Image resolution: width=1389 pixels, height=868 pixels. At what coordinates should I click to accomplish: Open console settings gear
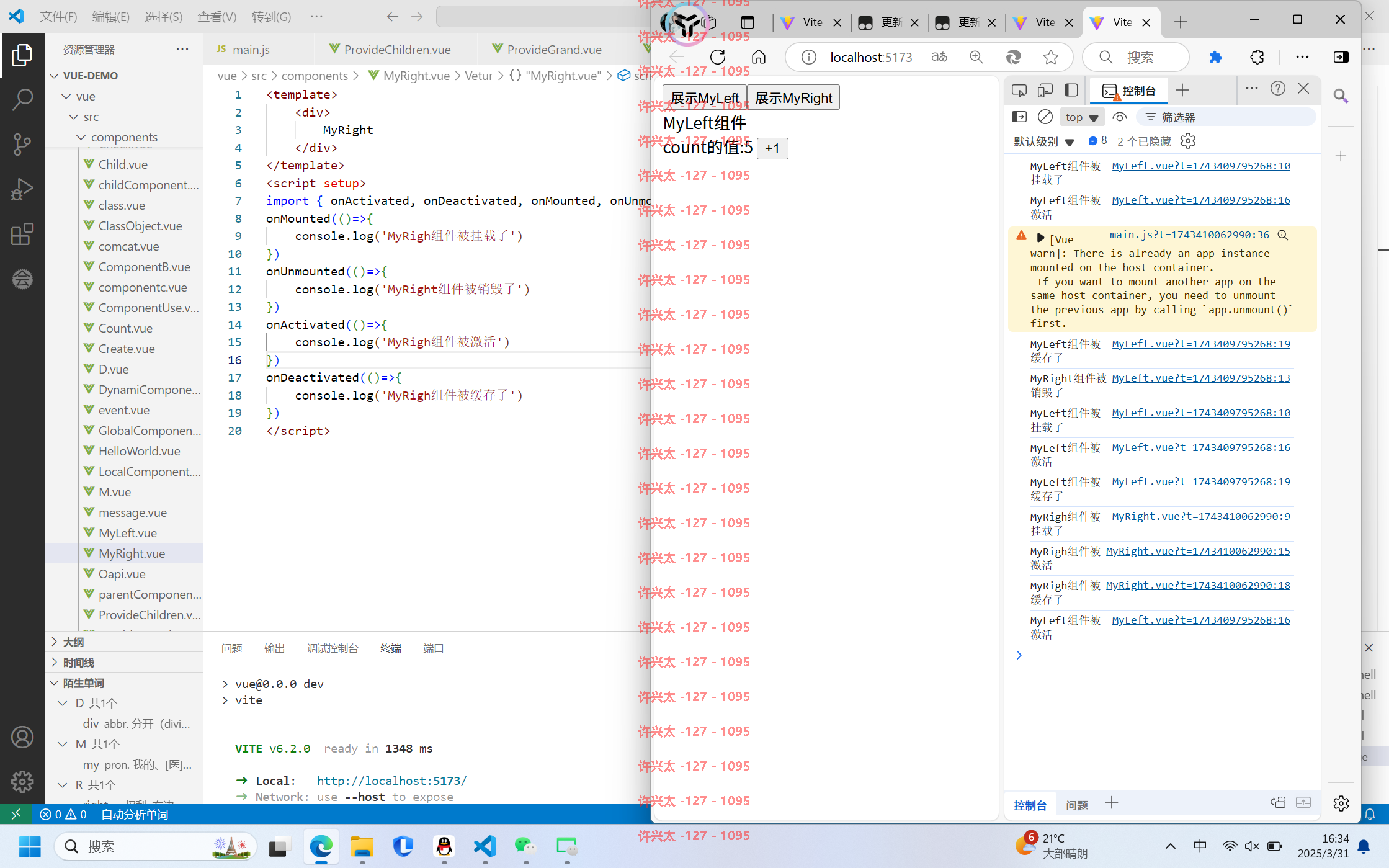click(1188, 141)
